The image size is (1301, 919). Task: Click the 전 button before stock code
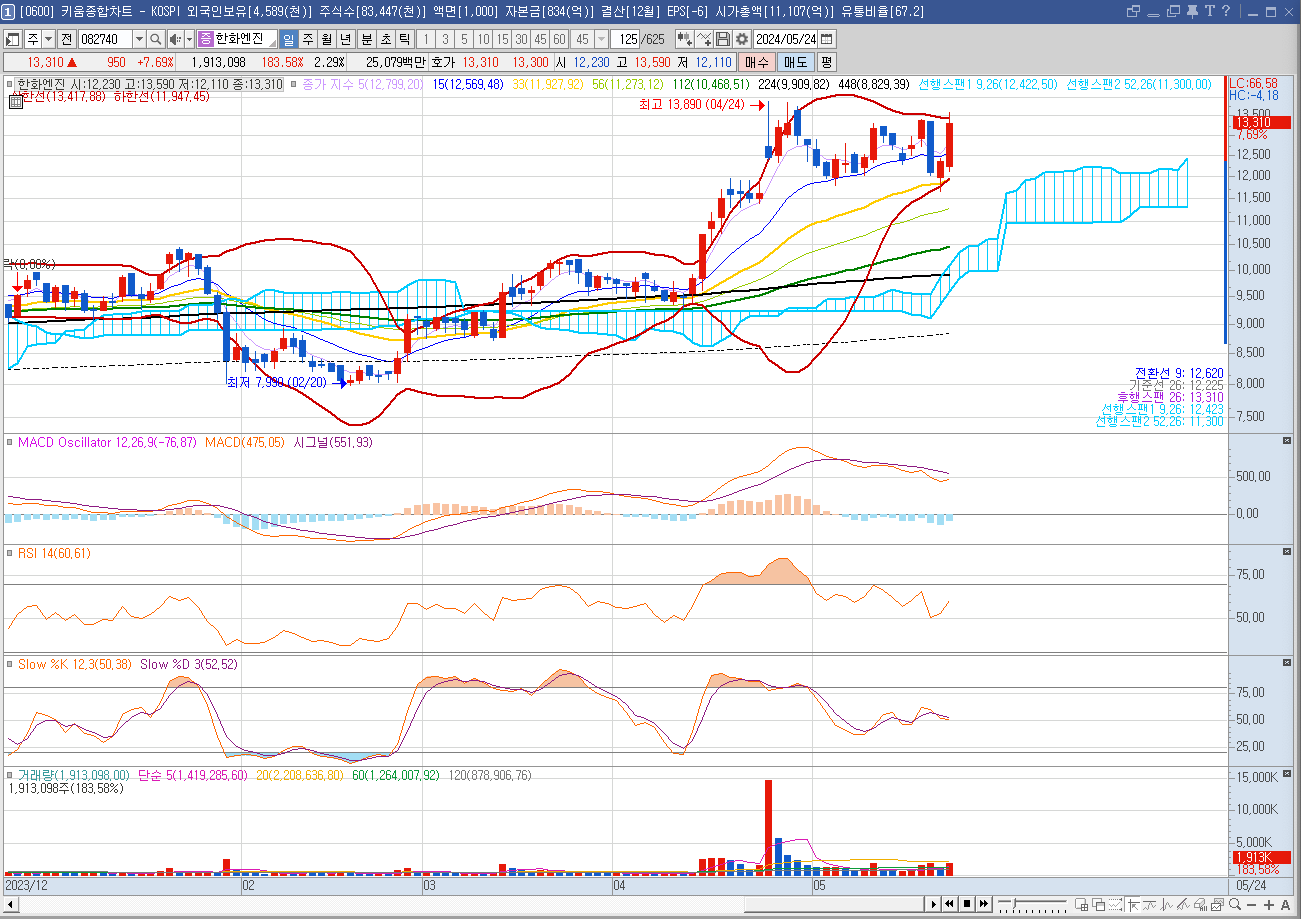[66, 39]
